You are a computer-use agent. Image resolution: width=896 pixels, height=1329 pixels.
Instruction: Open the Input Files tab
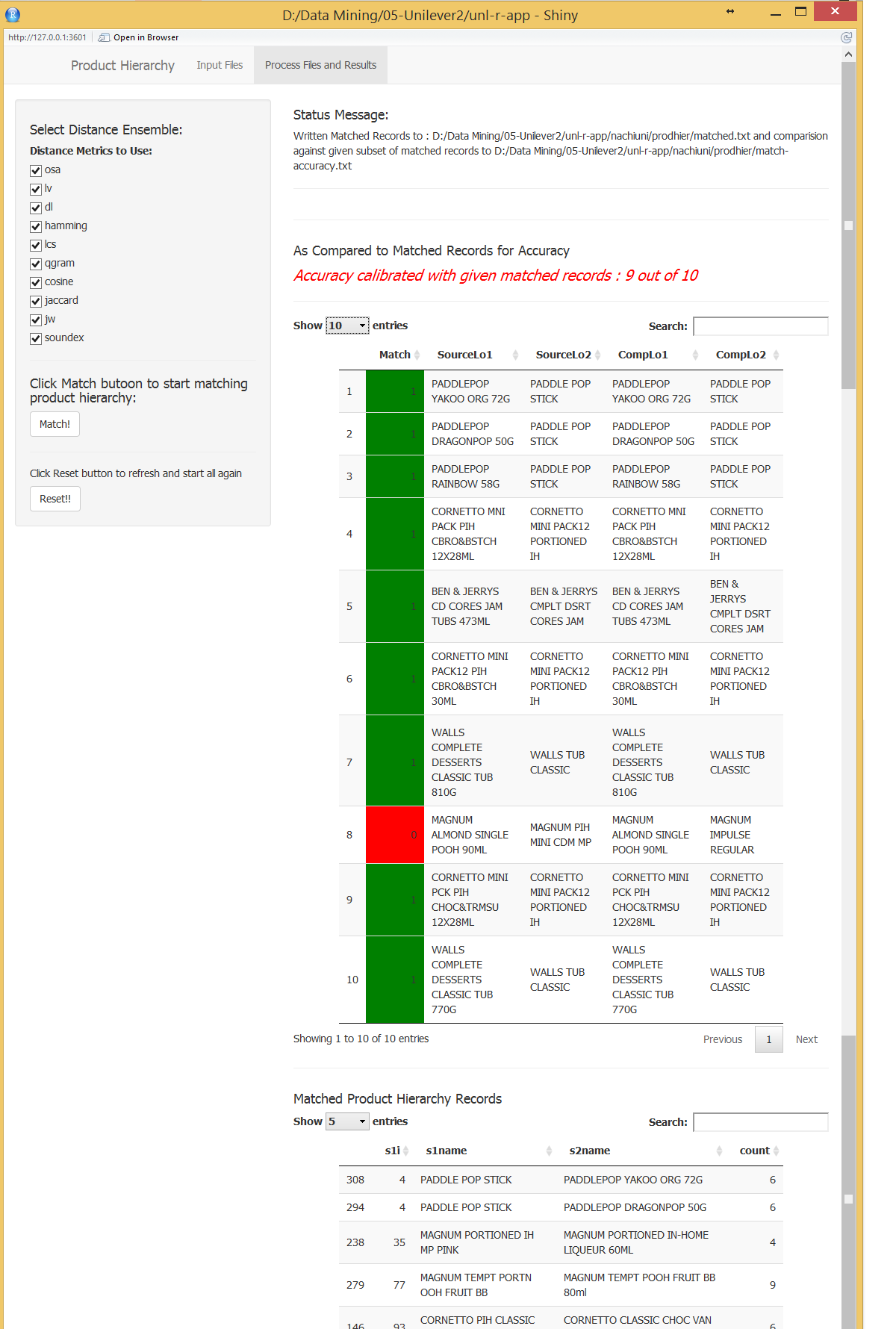(220, 66)
